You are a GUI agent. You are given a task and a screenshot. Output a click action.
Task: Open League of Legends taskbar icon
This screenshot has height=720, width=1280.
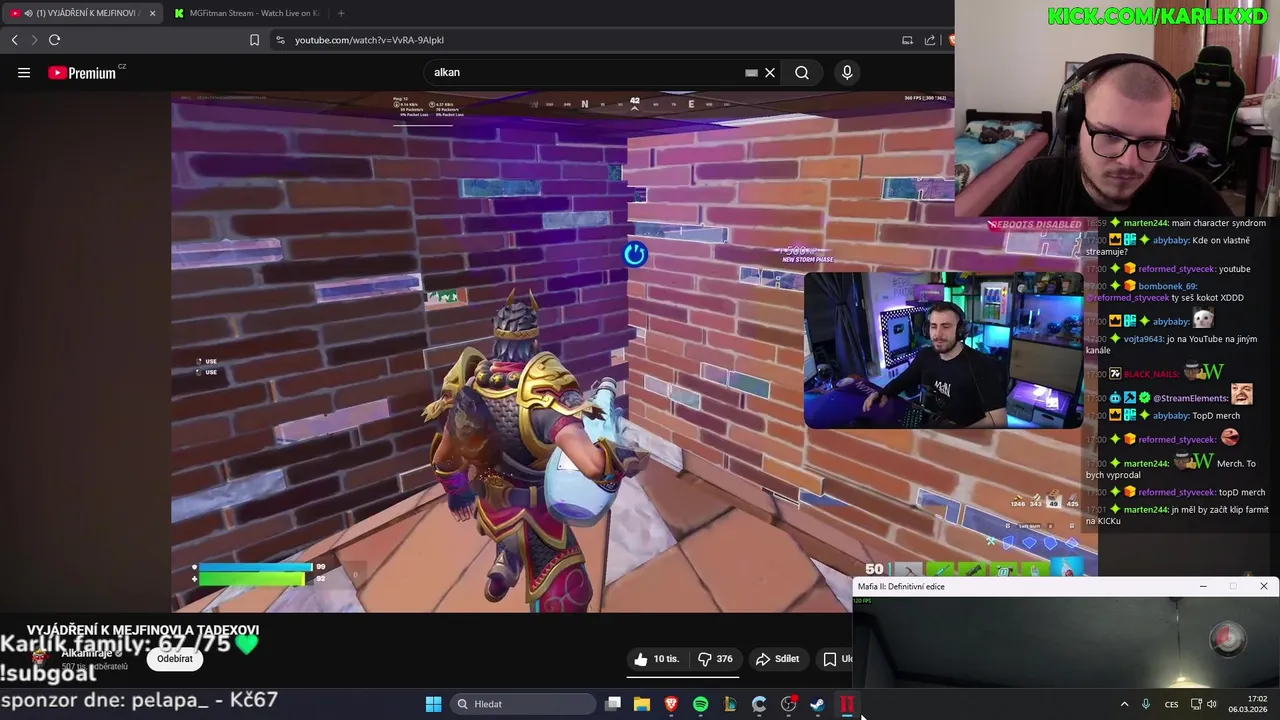pyautogui.click(x=729, y=704)
